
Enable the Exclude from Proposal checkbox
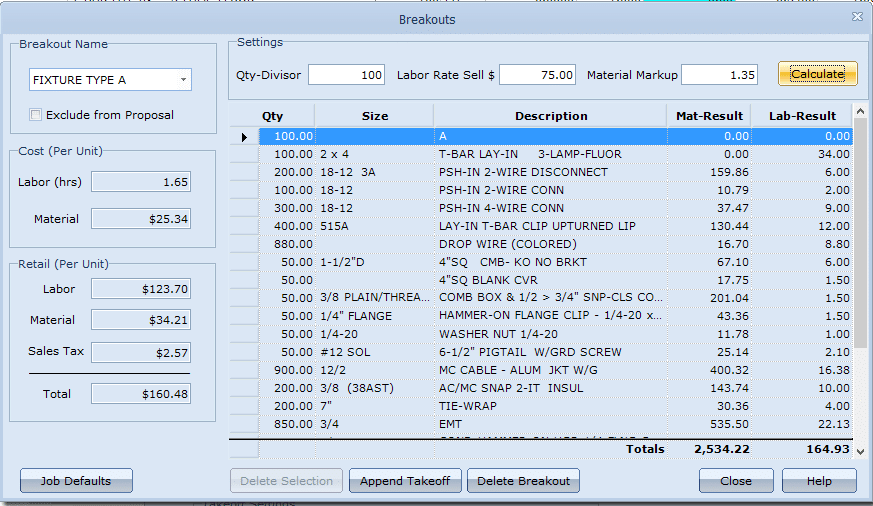click(36, 115)
